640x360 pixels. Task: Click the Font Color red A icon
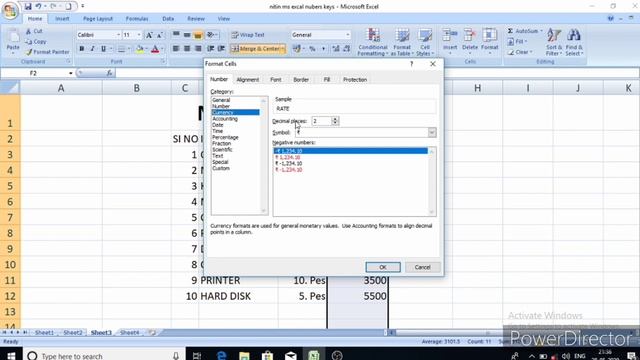pyautogui.click(x=155, y=49)
